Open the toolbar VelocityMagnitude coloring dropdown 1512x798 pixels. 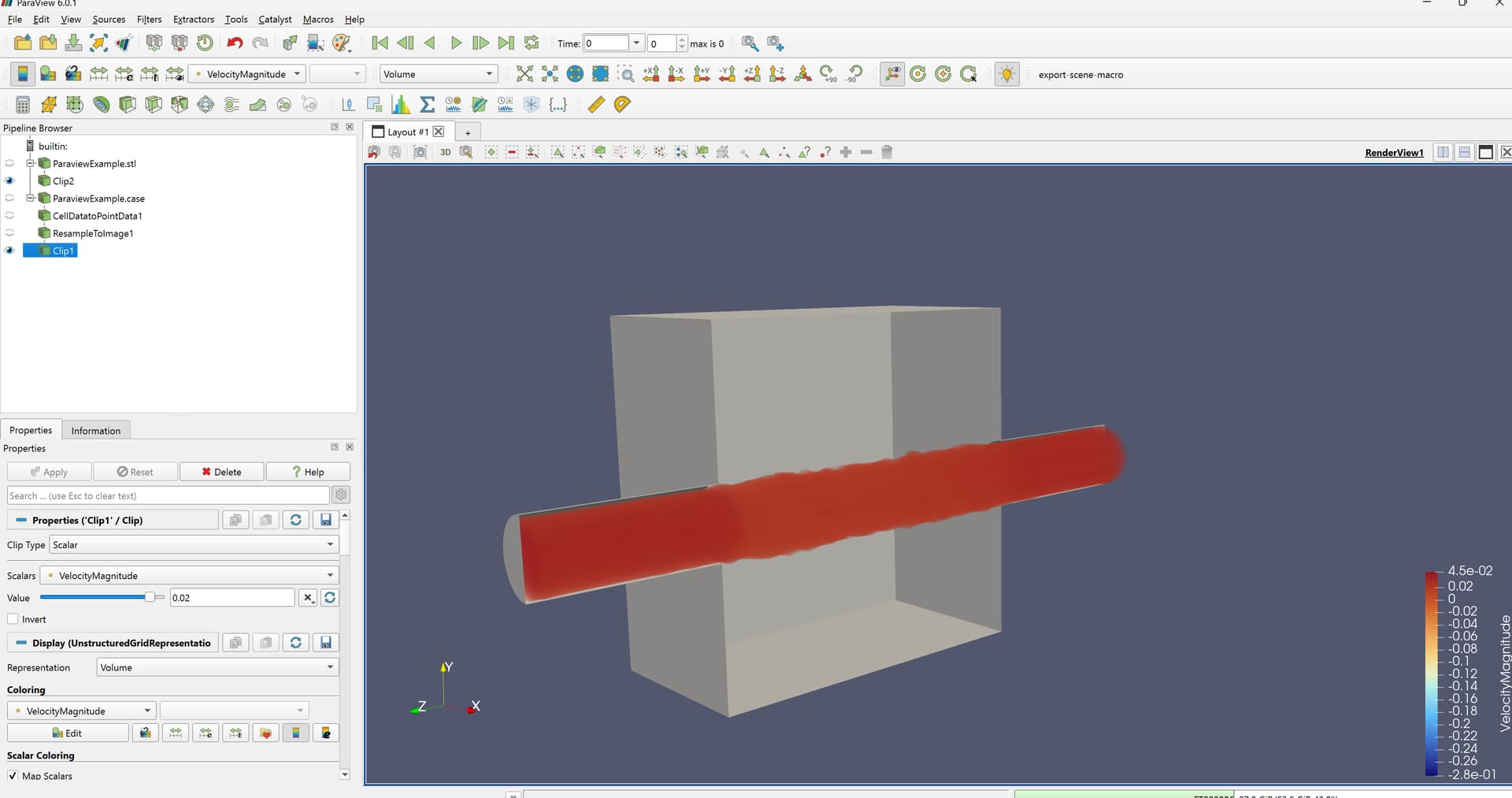click(x=246, y=74)
